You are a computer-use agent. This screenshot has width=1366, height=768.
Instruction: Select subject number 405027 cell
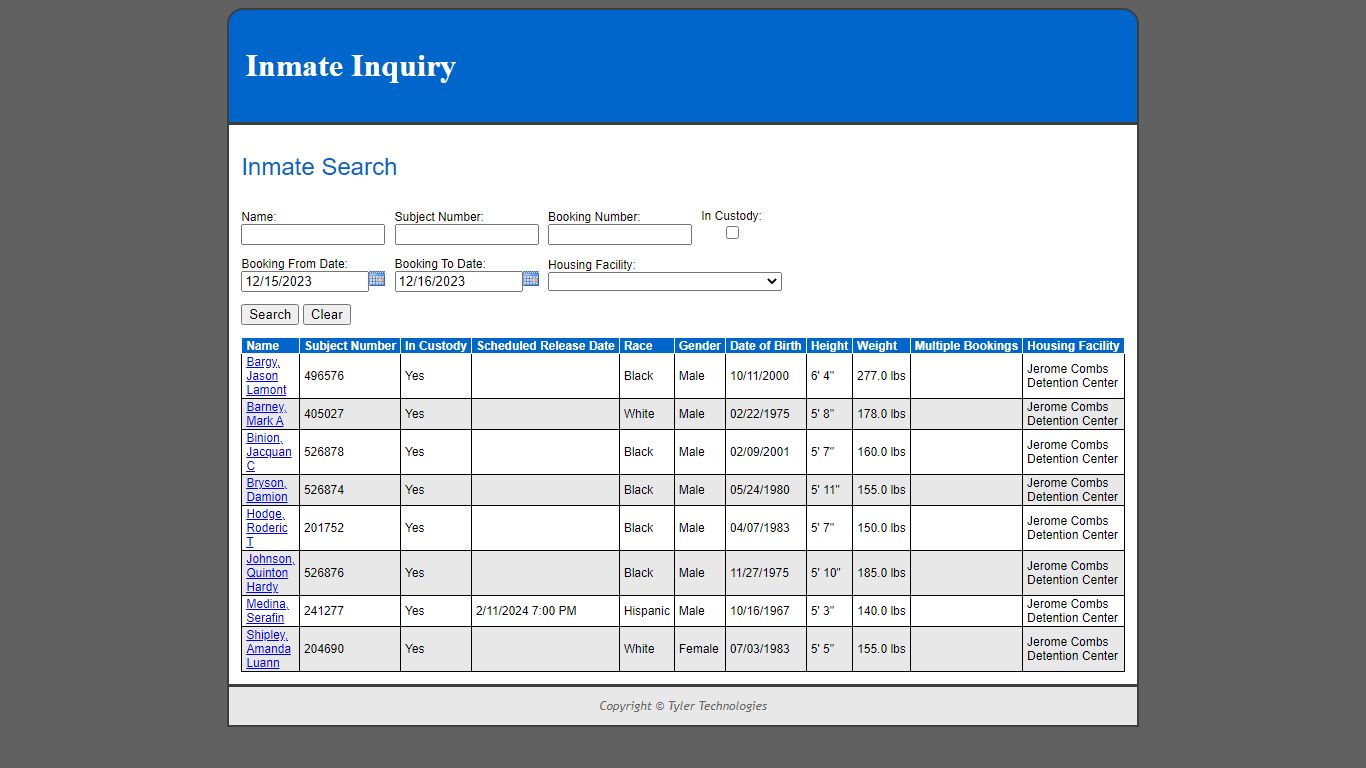(x=350, y=414)
